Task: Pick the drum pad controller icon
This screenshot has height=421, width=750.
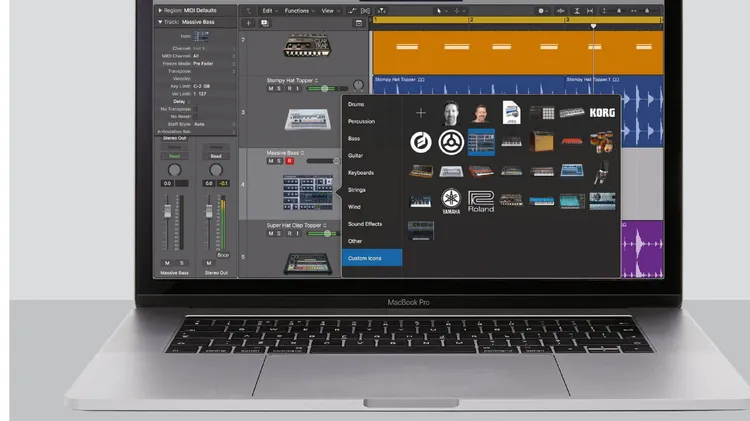Action: point(542,112)
